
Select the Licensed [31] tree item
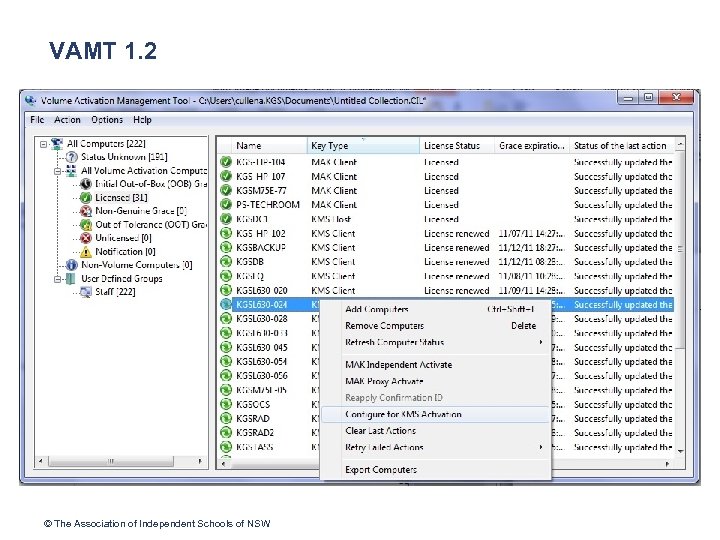click(x=121, y=197)
